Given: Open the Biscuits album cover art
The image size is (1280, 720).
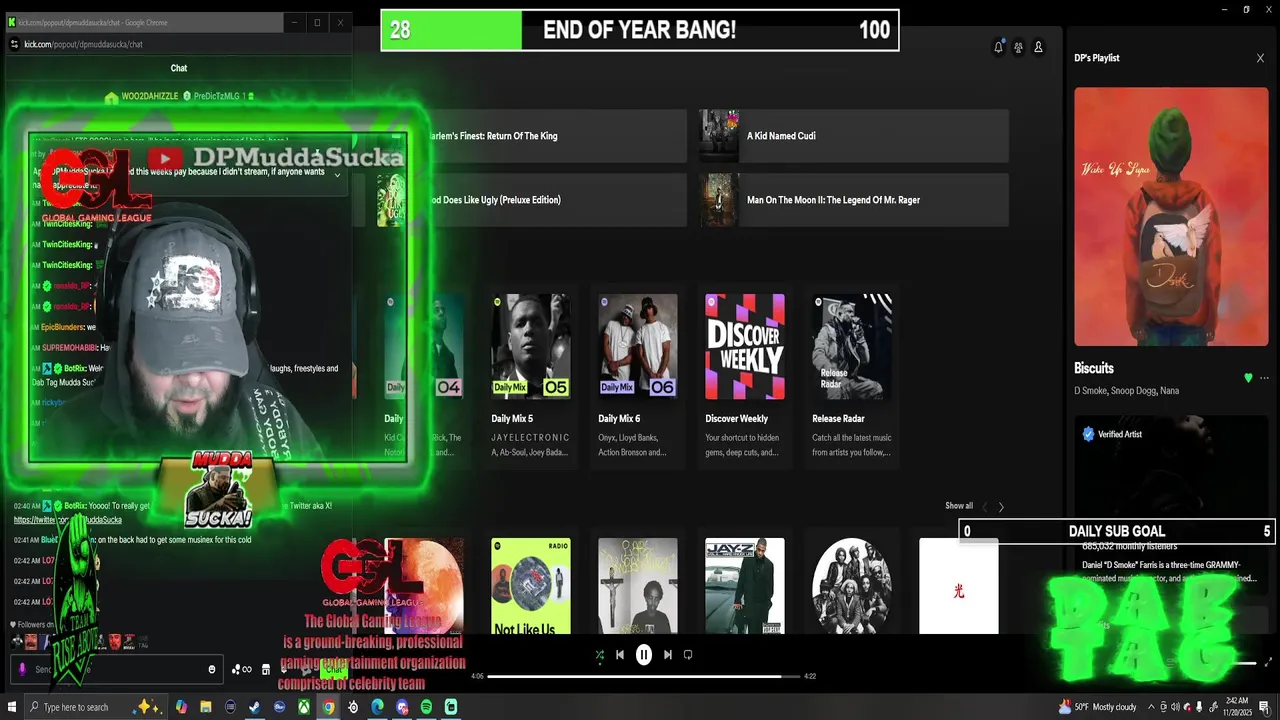Looking at the screenshot, I should [x=1171, y=217].
